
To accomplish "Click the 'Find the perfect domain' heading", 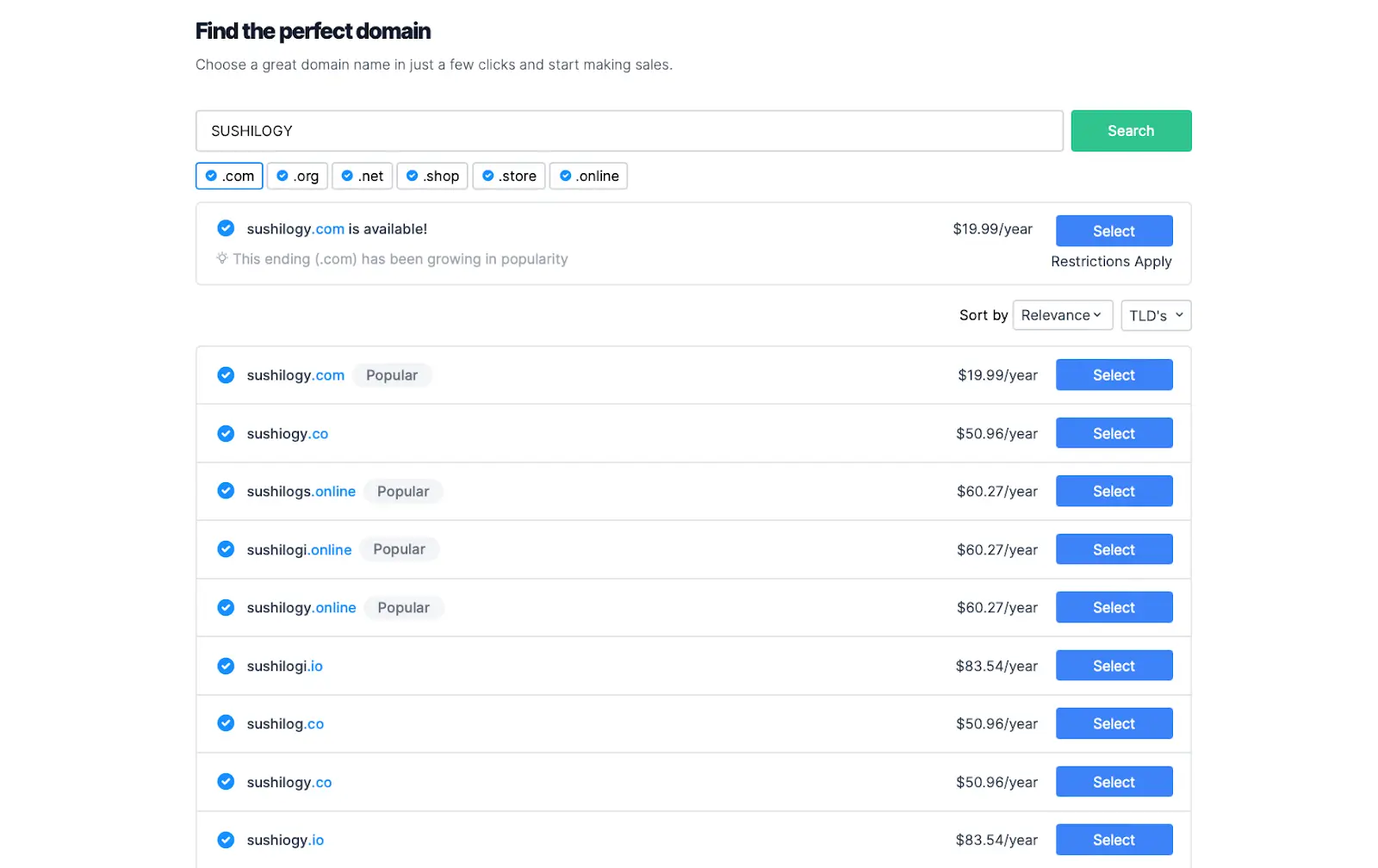I will pos(313,31).
